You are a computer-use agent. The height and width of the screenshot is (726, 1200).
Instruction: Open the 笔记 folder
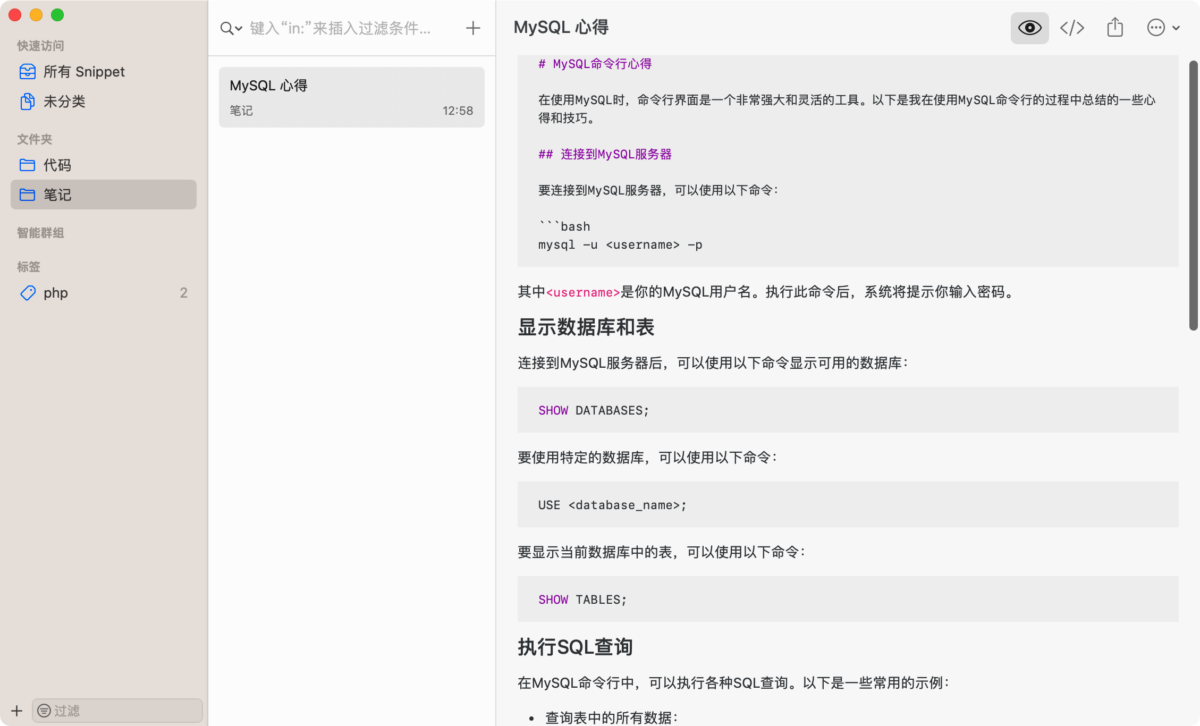(104, 195)
